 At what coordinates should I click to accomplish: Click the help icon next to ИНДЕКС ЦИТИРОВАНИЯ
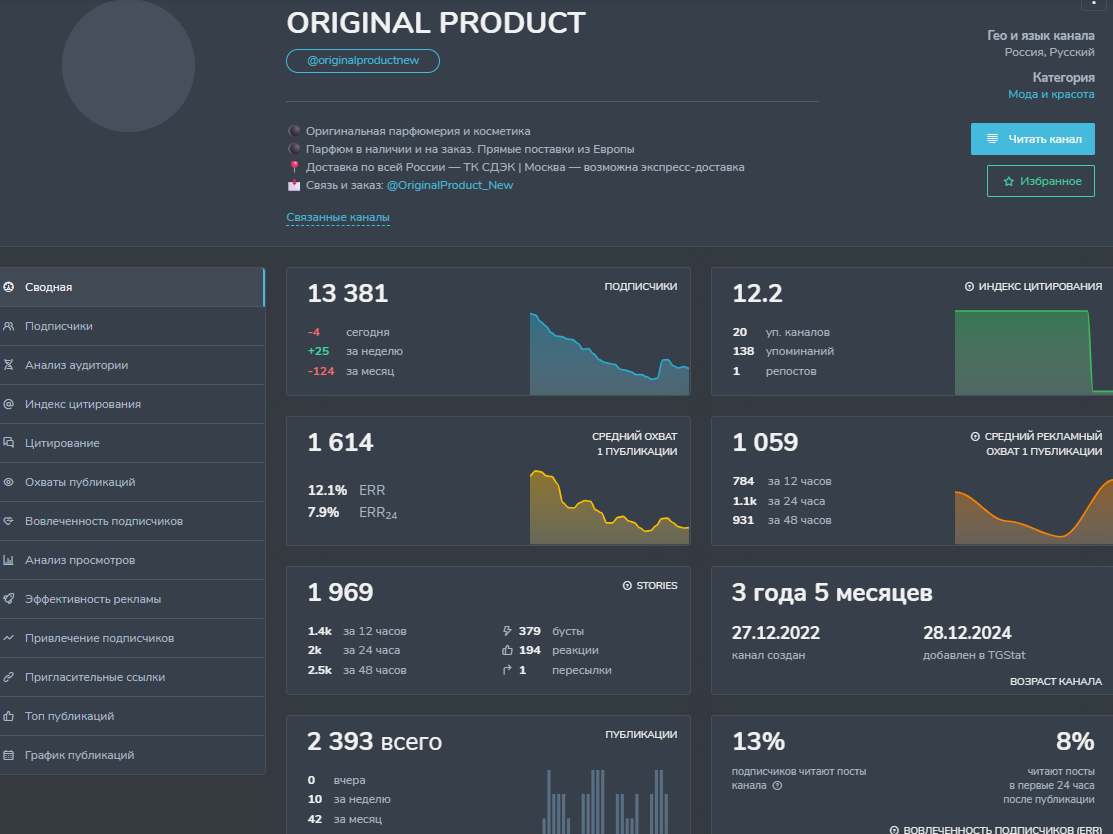click(x=969, y=287)
